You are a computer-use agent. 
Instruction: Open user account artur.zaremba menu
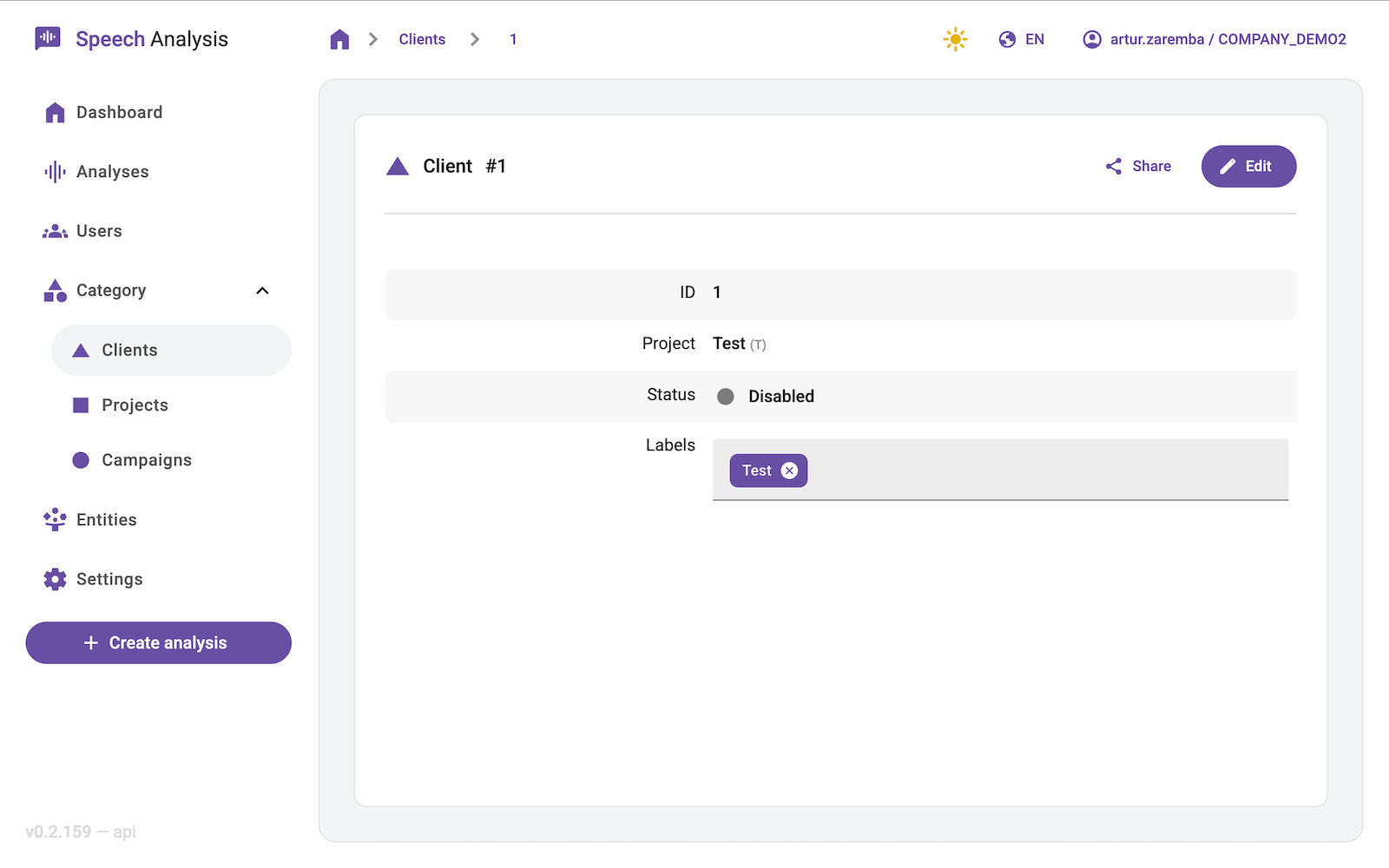click(1215, 39)
